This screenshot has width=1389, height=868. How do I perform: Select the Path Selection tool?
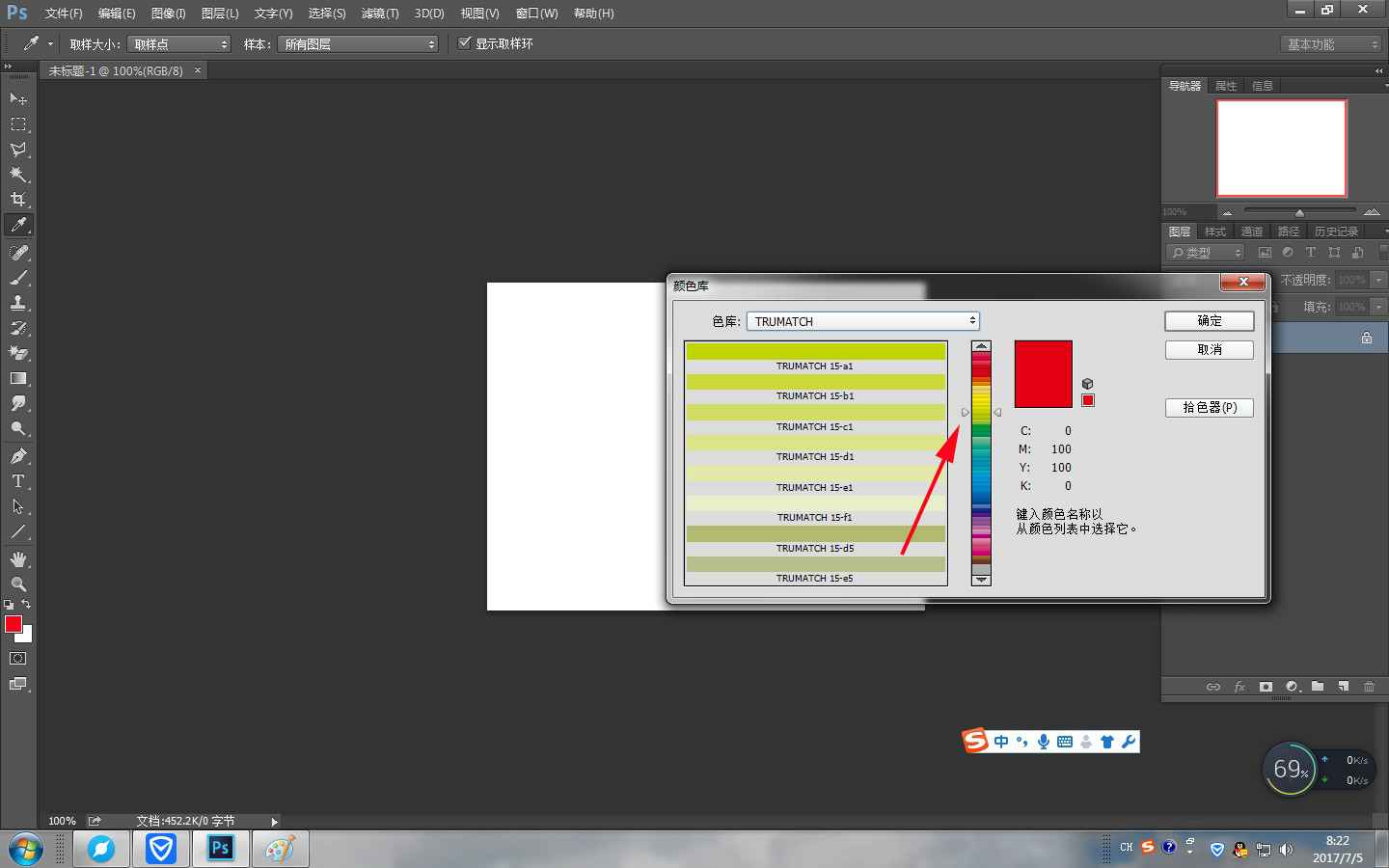(18, 506)
